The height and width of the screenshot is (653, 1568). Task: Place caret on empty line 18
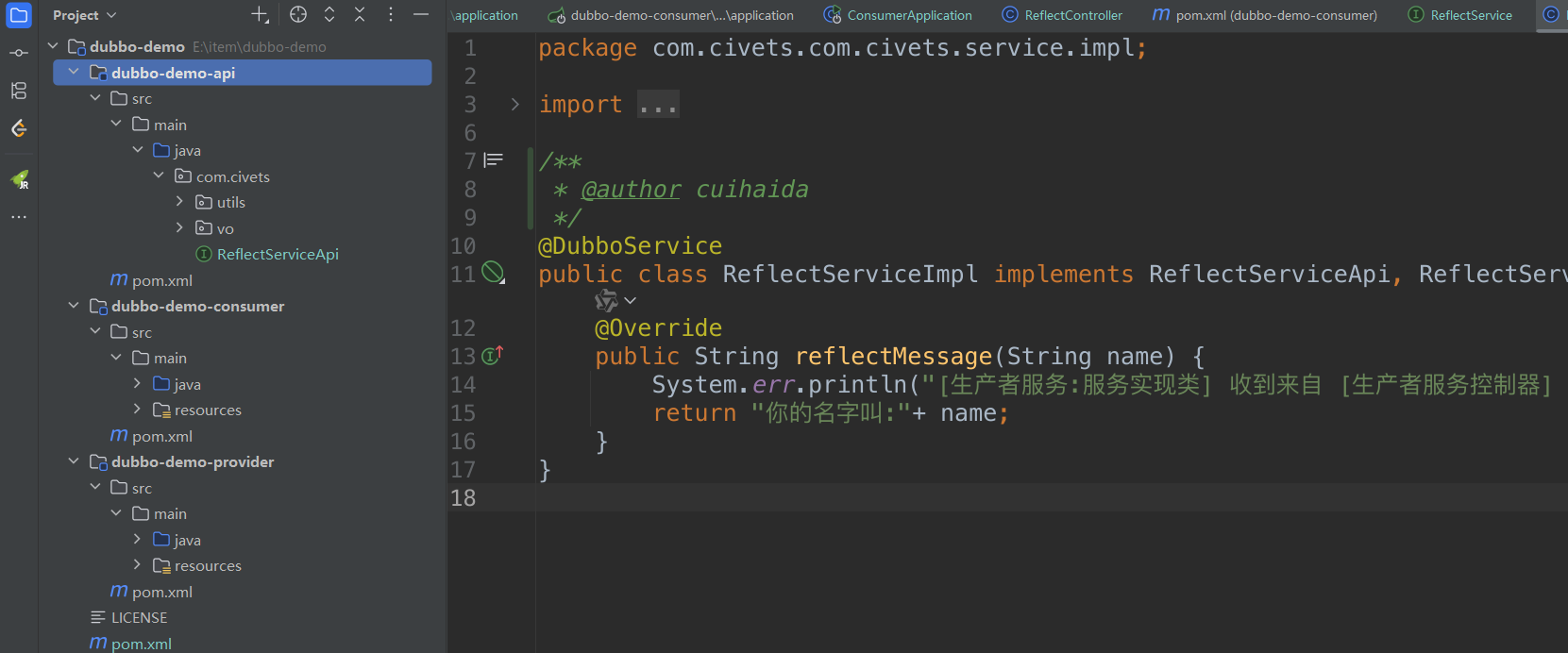[x=1051, y=497]
